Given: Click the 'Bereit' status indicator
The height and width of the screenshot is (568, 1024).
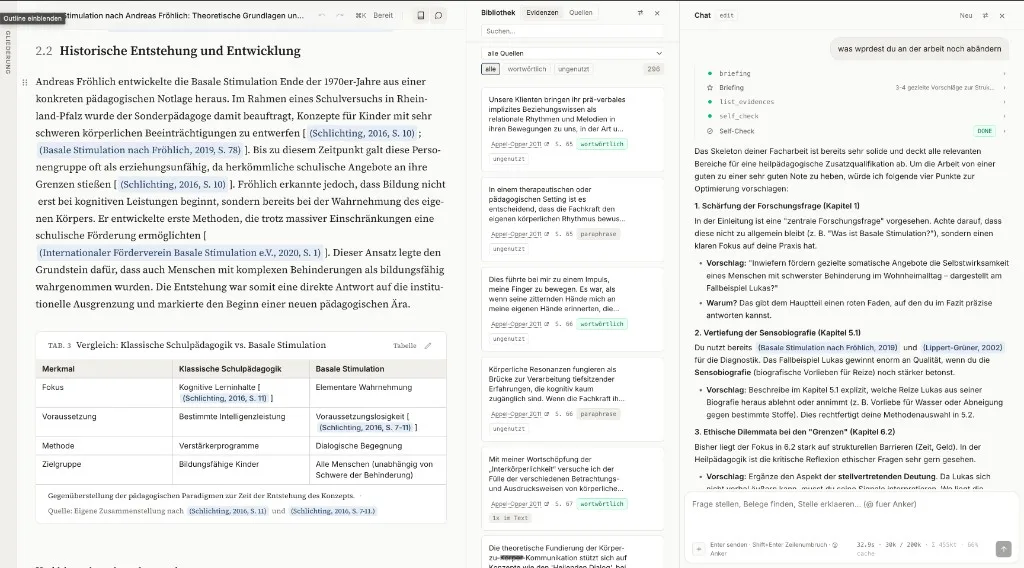Looking at the screenshot, I should (383, 15).
